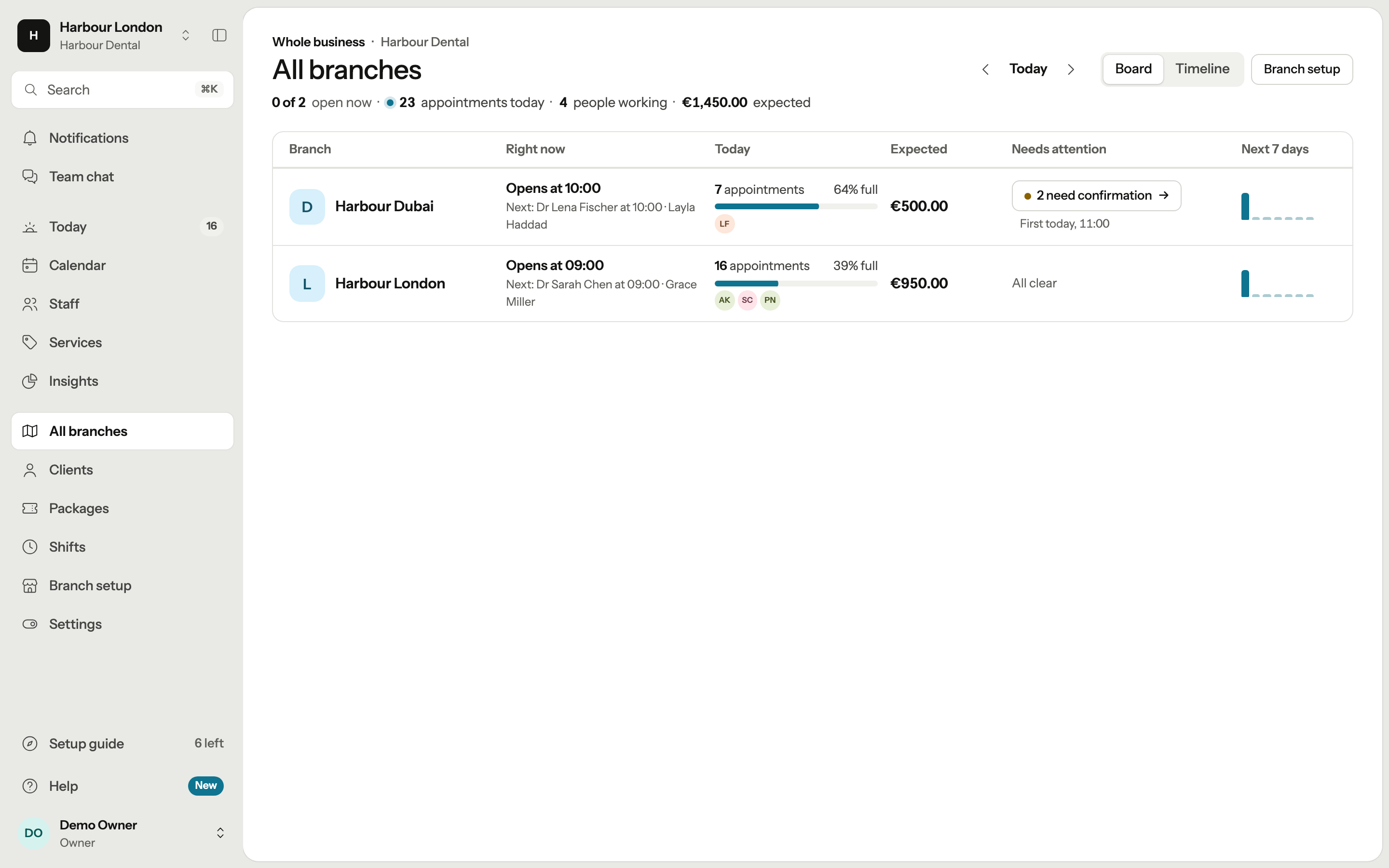The height and width of the screenshot is (868, 1389).
Task: Open the Shifts clock icon
Action: click(30, 546)
